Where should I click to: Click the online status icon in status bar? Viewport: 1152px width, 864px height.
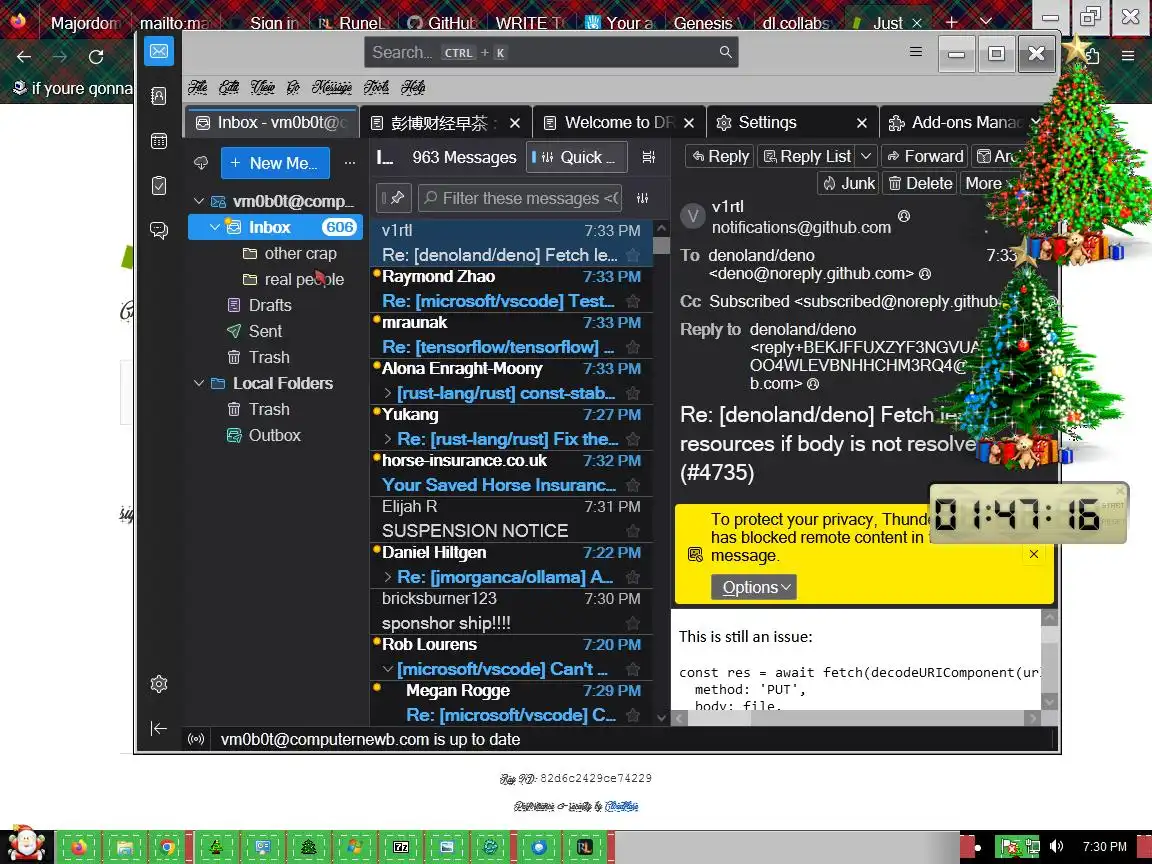196,739
